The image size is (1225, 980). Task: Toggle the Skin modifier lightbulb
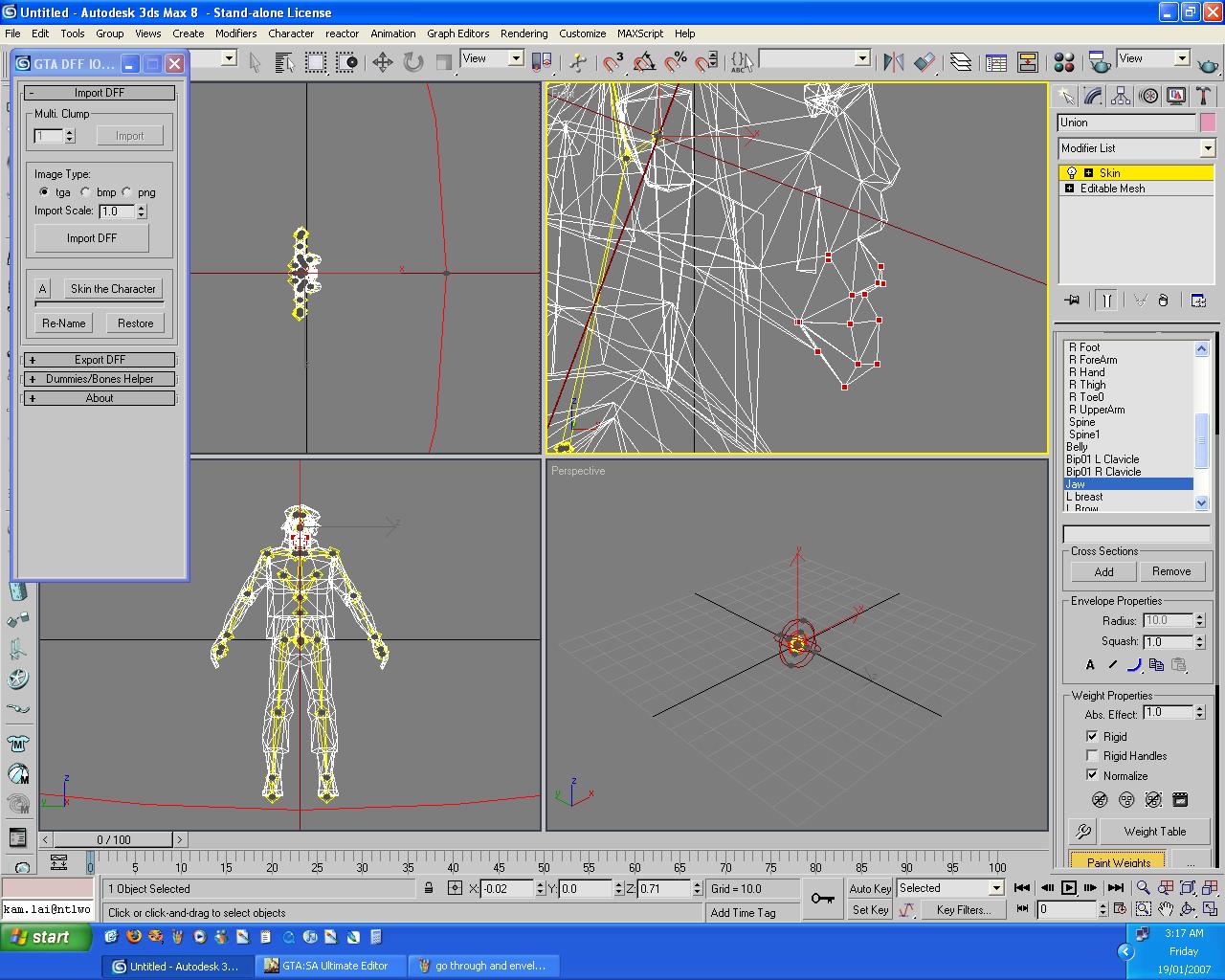pyautogui.click(x=1071, y=173)
